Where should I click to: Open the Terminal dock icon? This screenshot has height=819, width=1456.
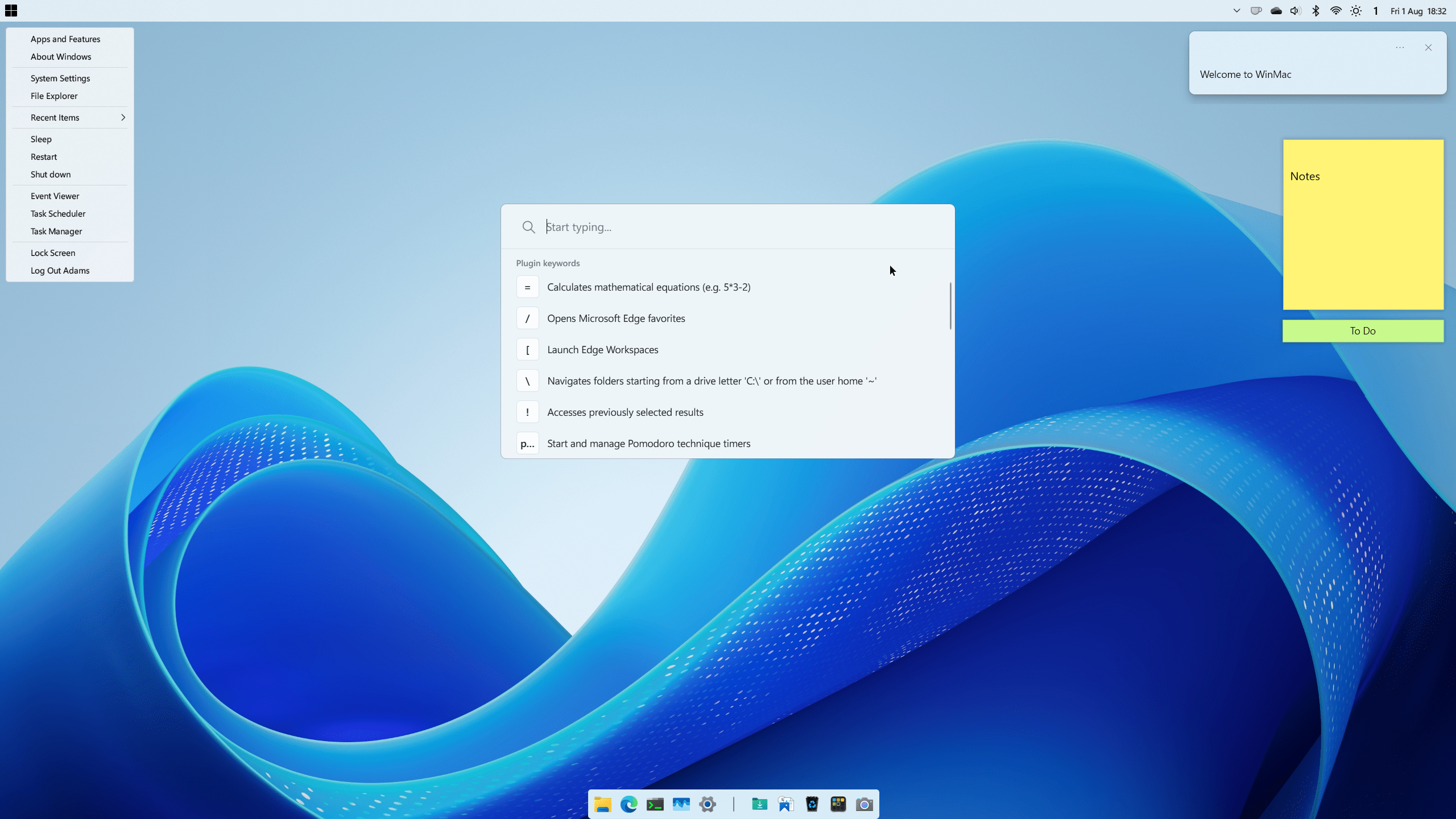[x=655, y=804]
